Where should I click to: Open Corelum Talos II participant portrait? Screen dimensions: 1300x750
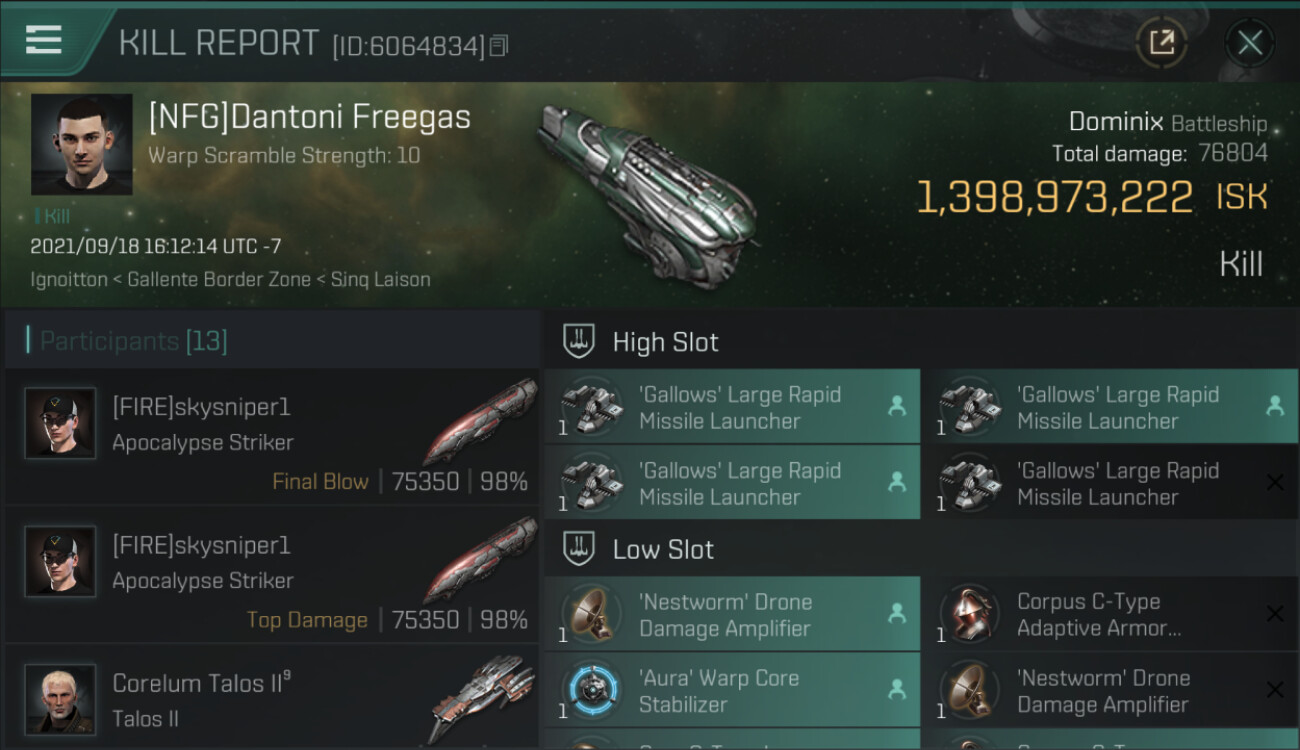pyautogui.click(x=61, y=699)
